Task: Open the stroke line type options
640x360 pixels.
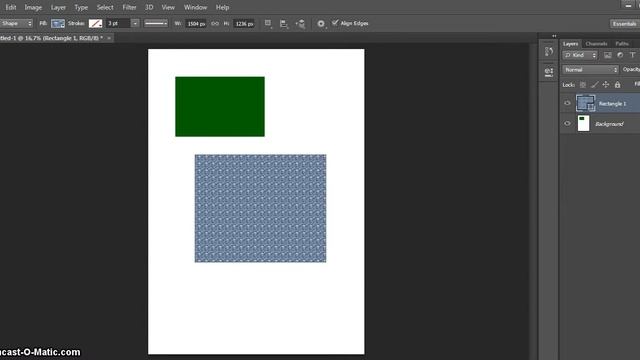Action: (x=156, y=24)
